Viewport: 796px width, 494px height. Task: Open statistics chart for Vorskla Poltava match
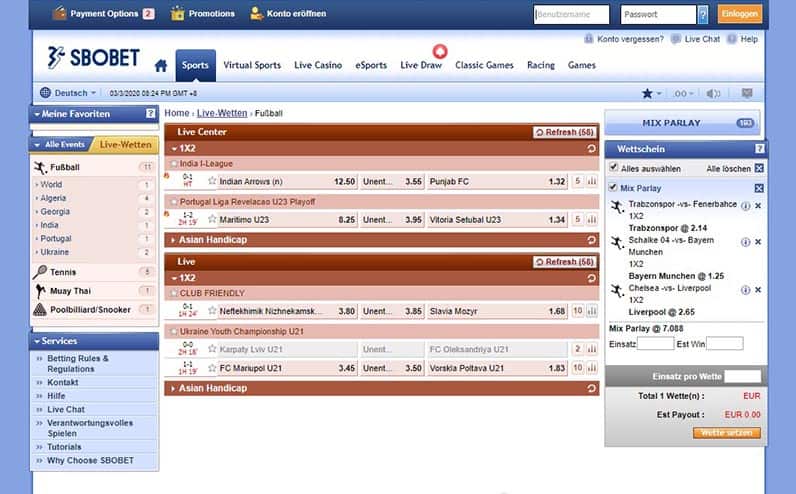(592, 368)
